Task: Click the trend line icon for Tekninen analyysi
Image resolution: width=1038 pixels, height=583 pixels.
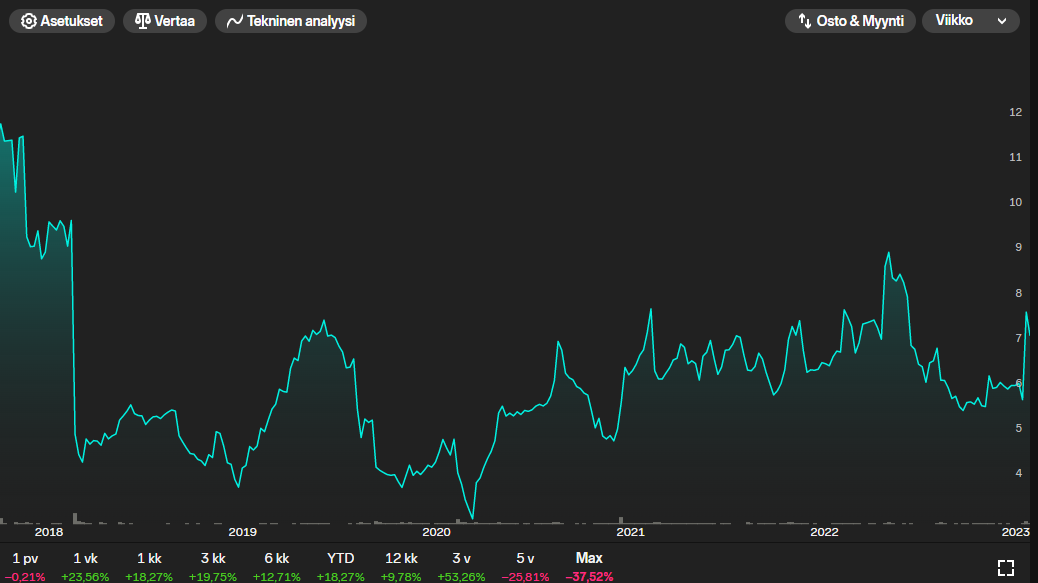Action: (x=235, y=21)
